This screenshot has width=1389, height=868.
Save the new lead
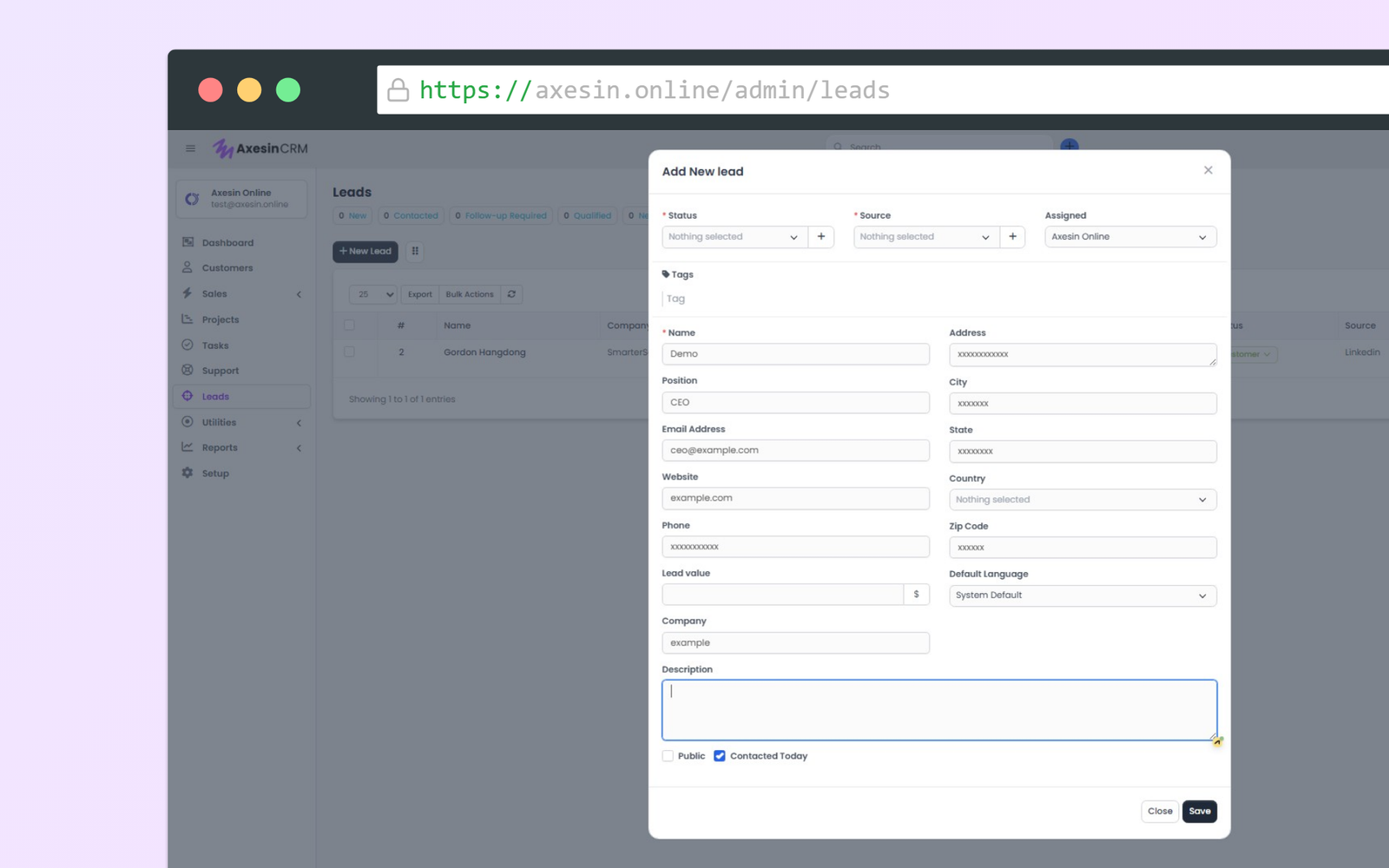coord(1199,812)
